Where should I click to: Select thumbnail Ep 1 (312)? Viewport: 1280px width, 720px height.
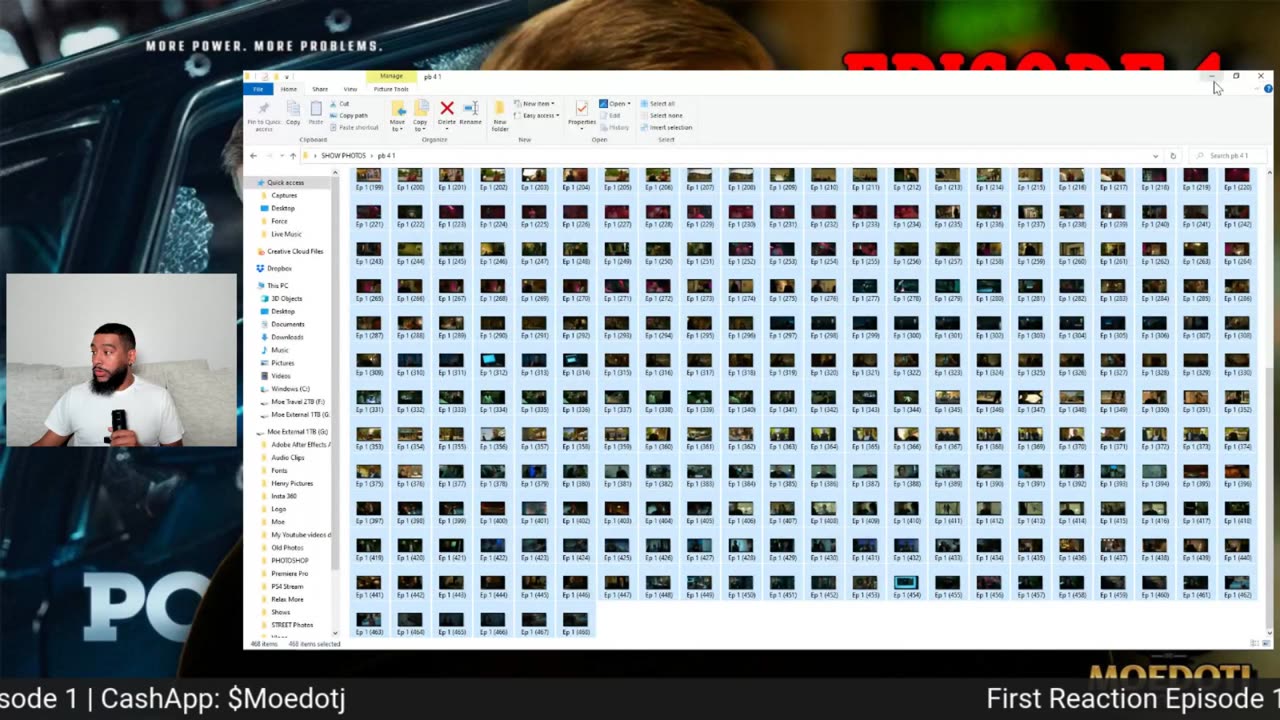[493, 365]
